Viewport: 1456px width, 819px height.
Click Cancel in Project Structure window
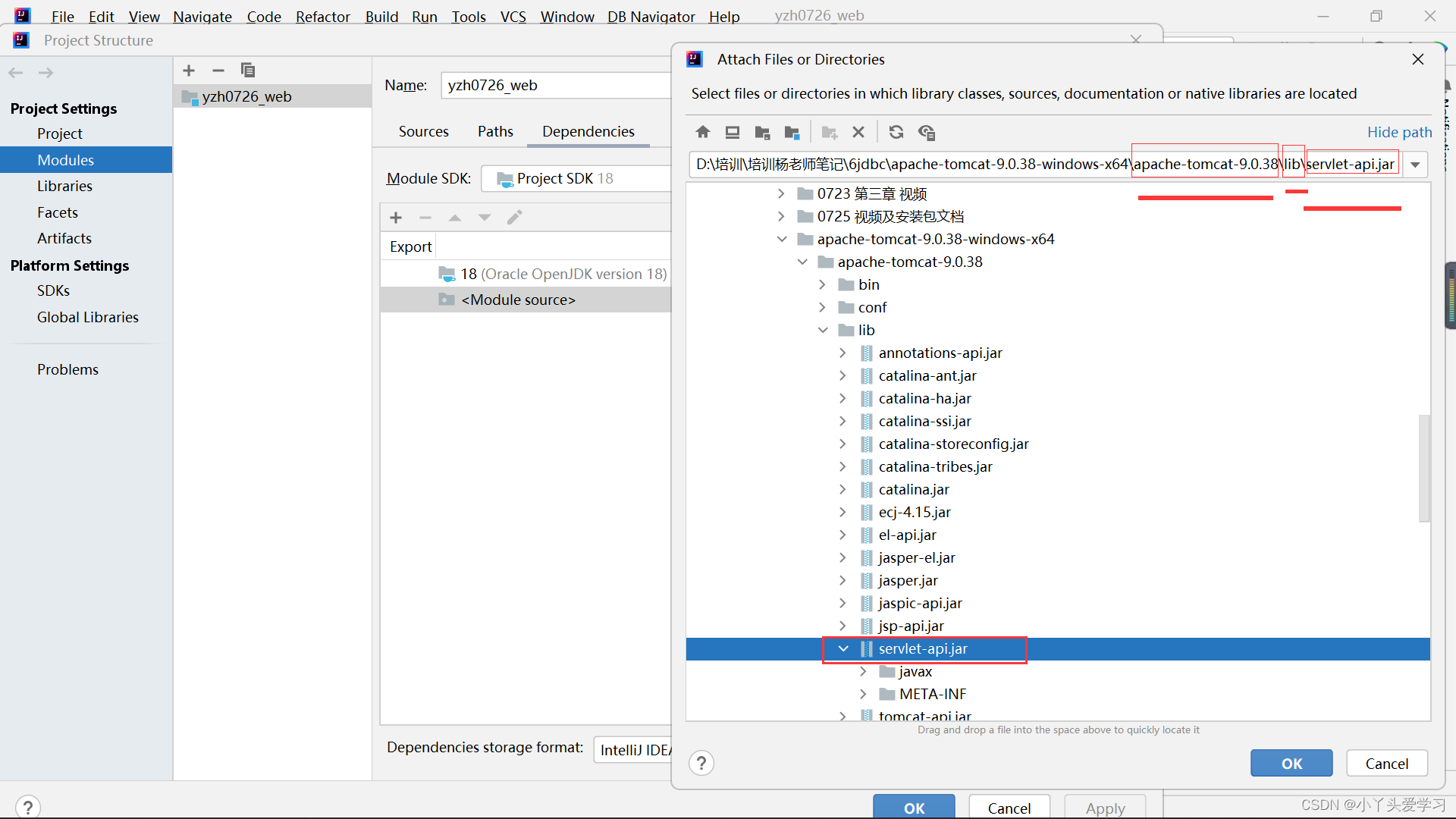tap(1009, 807)
